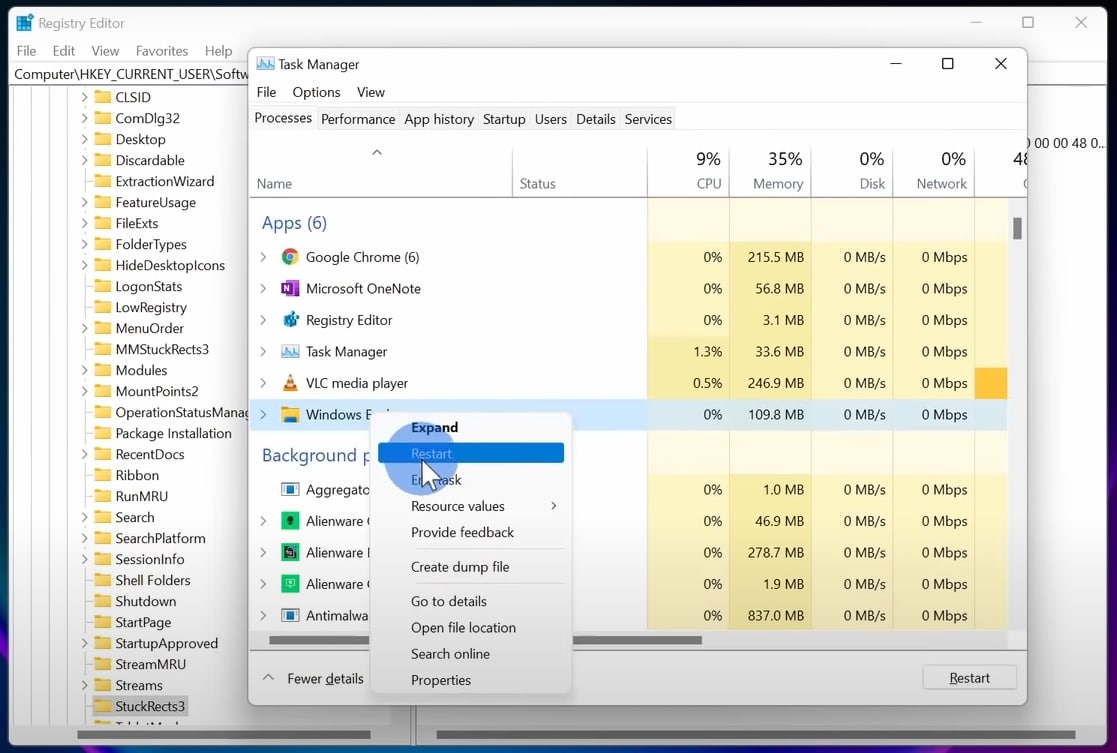Screen dimensions: 1117x753
Task: Click the Registry Editor title bar icon
Action: pos(24,23)
